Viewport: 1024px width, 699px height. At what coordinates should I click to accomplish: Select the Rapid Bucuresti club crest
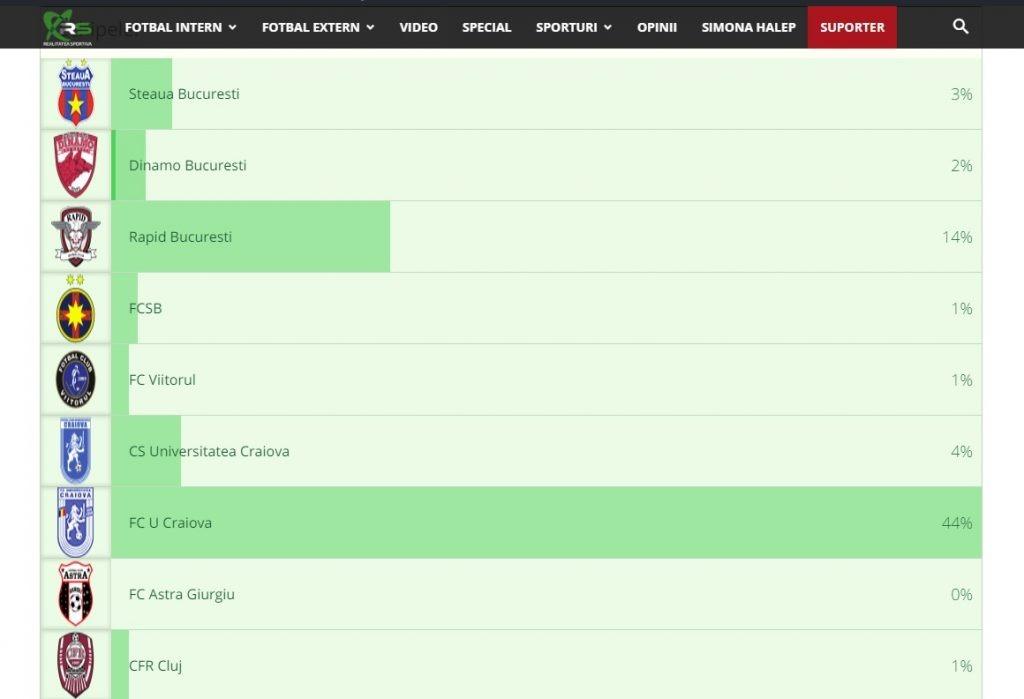[76, 236]
